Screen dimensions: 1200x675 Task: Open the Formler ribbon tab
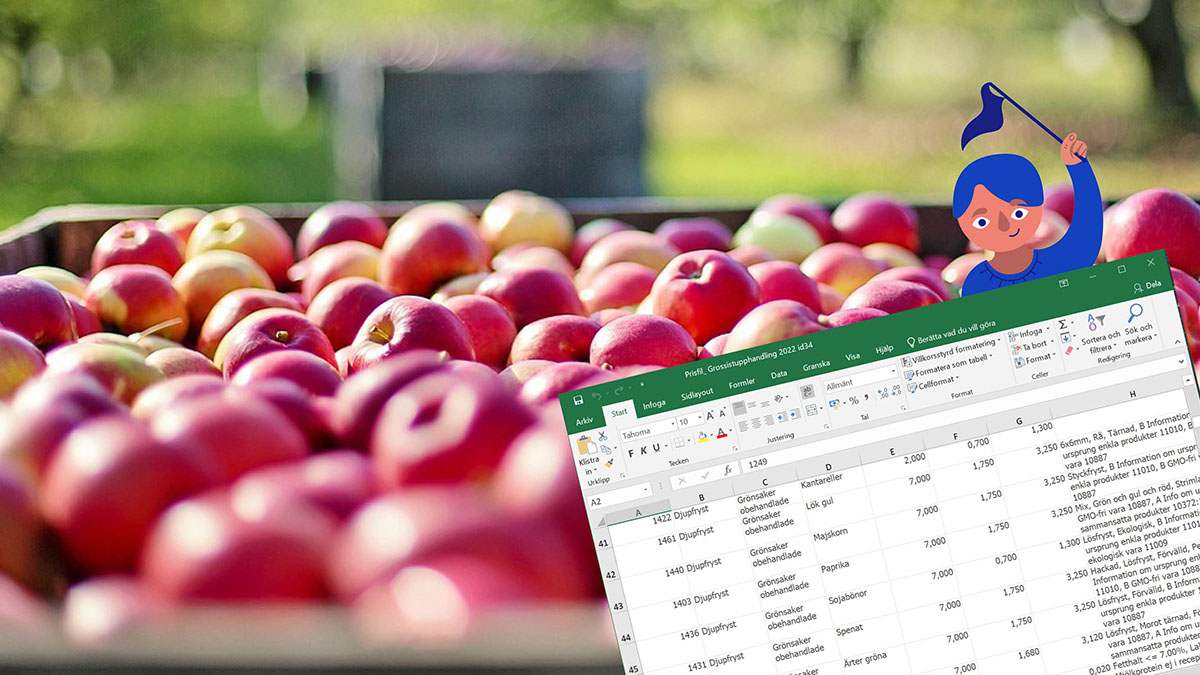(x=741, y=384)
